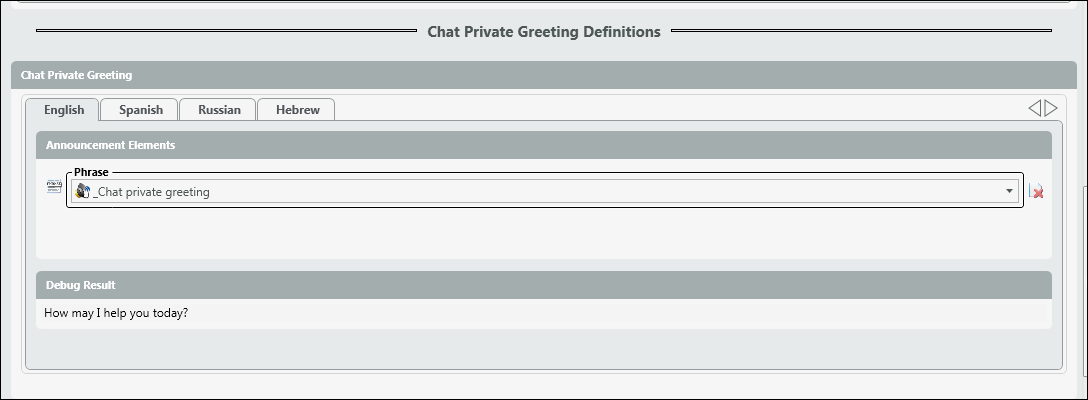Image resolution: width=1088 pixels, height=400 pixels.
Task: Click the Chat Private Greeting Definitions title
Action: pyautogui.click(x=544, y=32)
